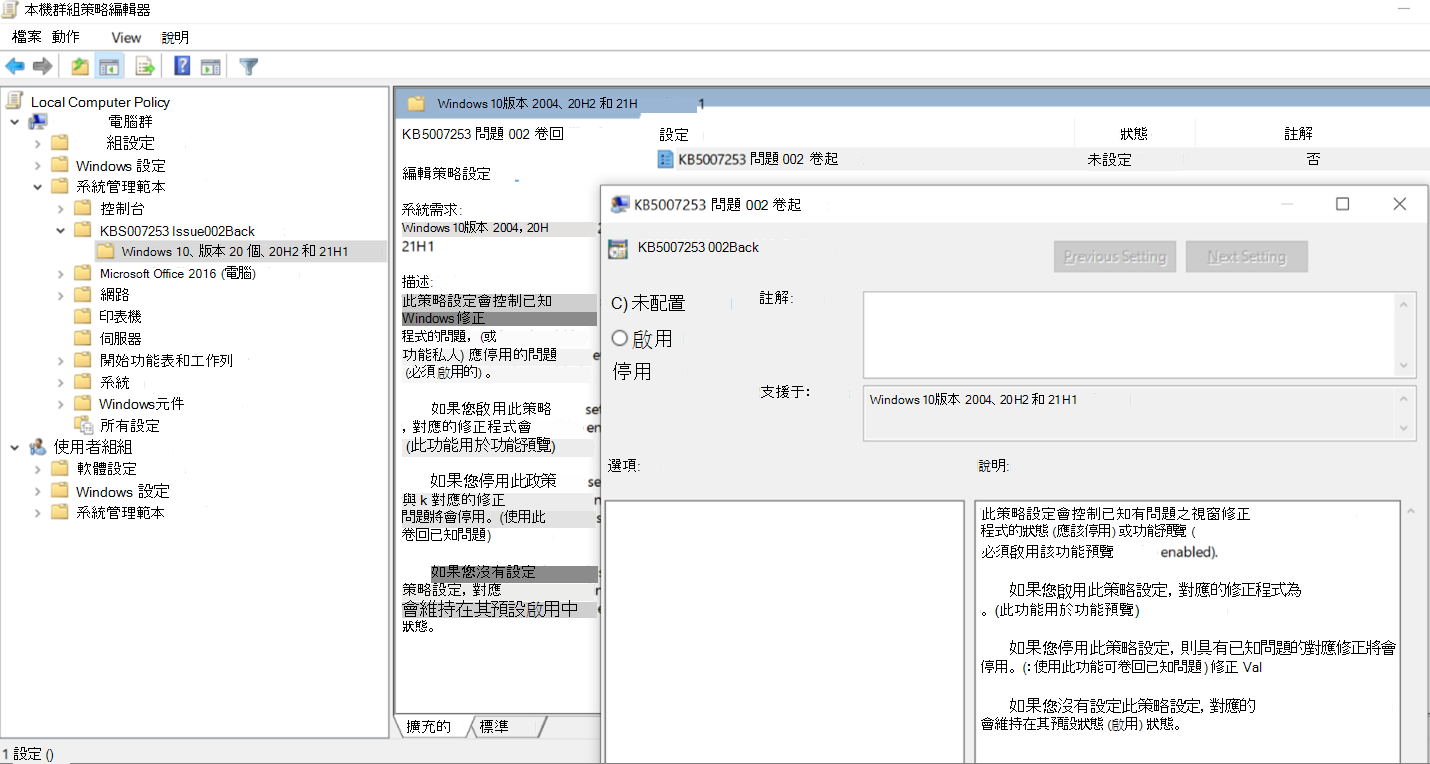1430x764 pixels.
Task: Select the 未設定 status cell
Action: tap(1109, 159)
